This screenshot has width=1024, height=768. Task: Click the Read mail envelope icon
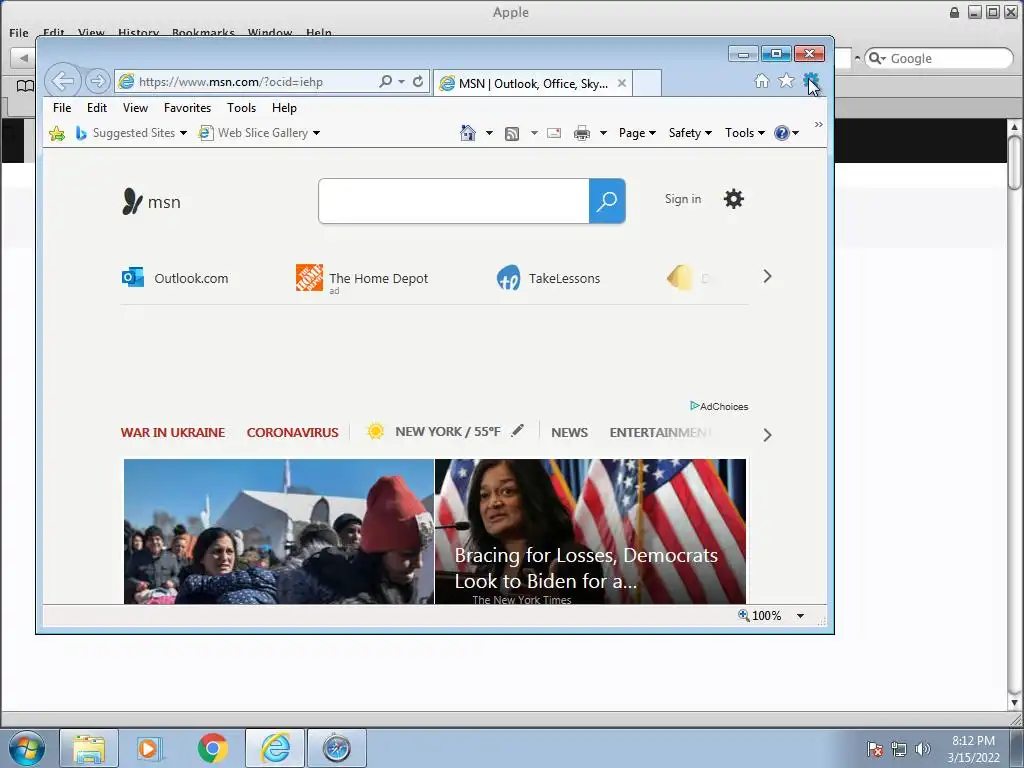554,133
